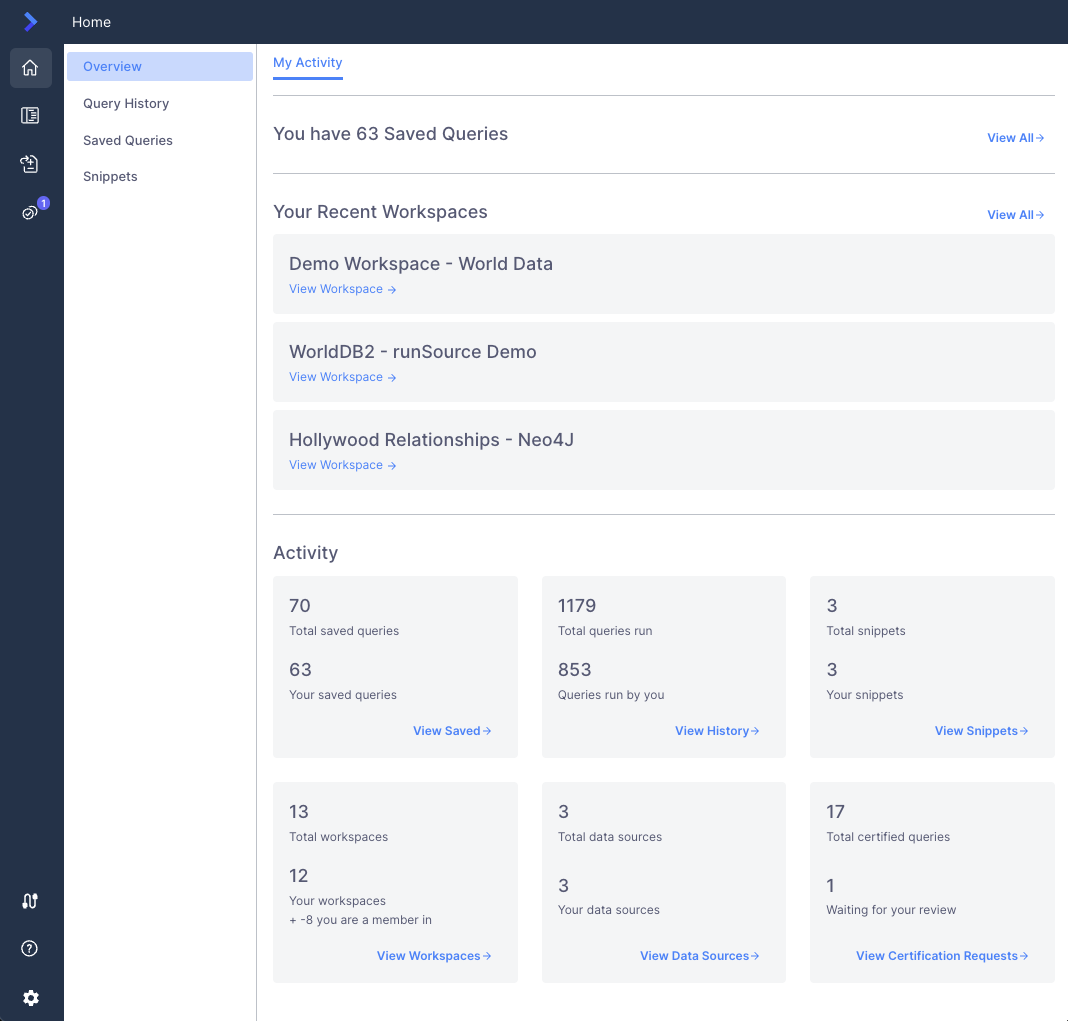Open the settings gear icon
The height and width of the screenshot is (1021, 1068).
pyautogui.click(x=31, y=998)
